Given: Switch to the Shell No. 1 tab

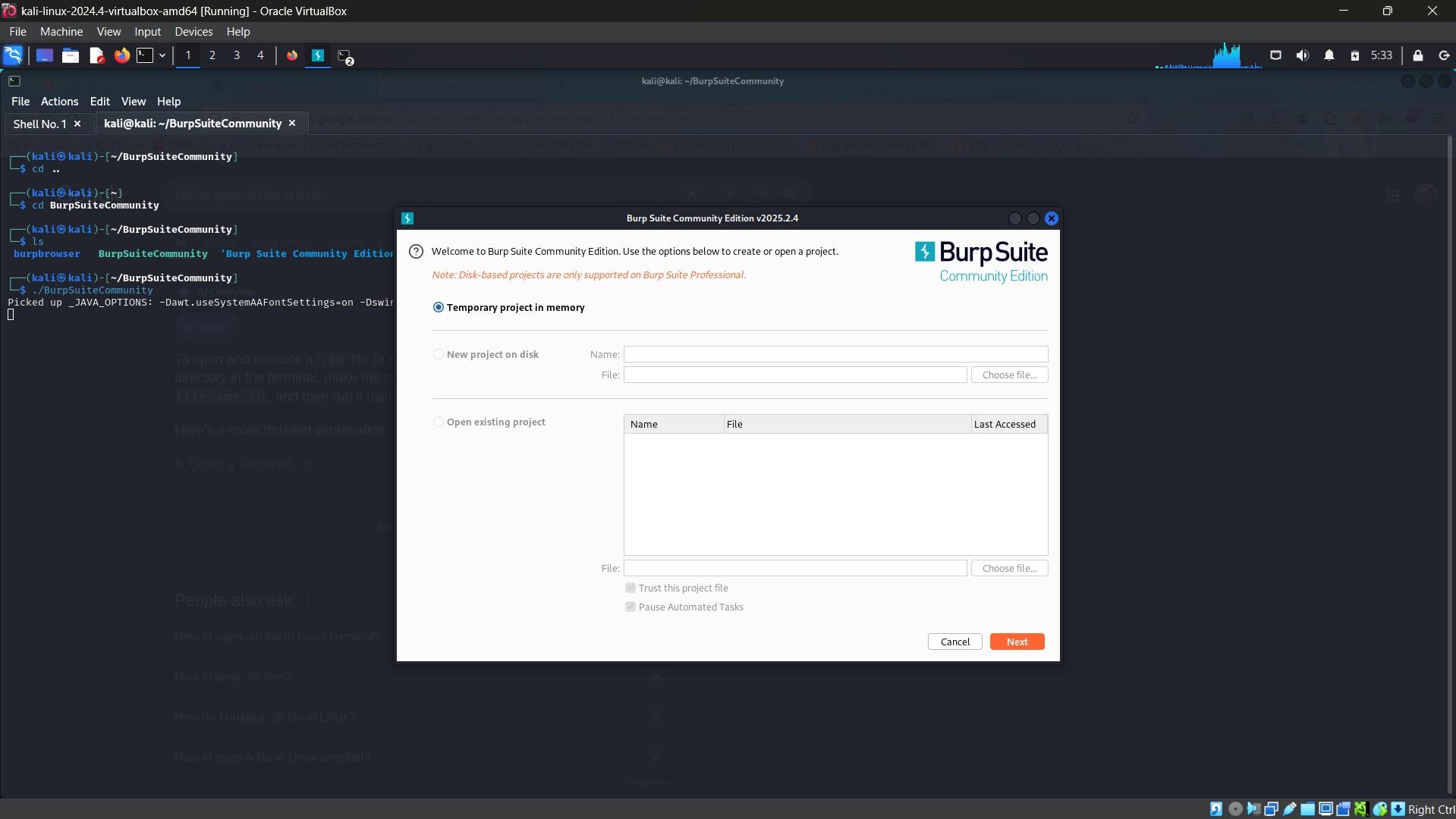Looking at the screenshot, I should click(41, 123).
